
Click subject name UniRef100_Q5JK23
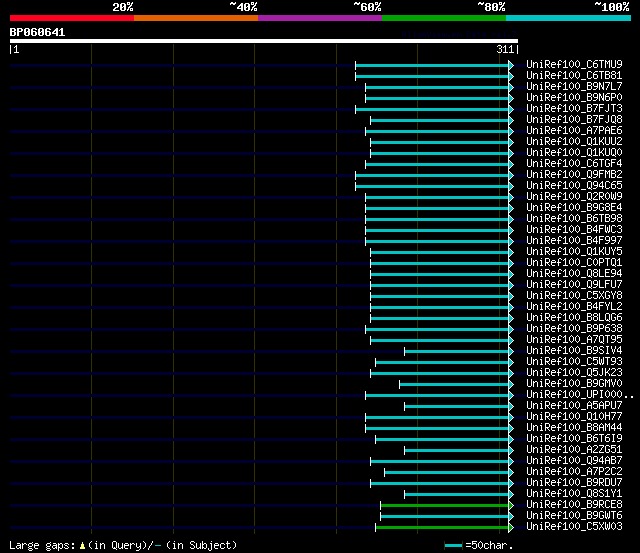(574, 373)
